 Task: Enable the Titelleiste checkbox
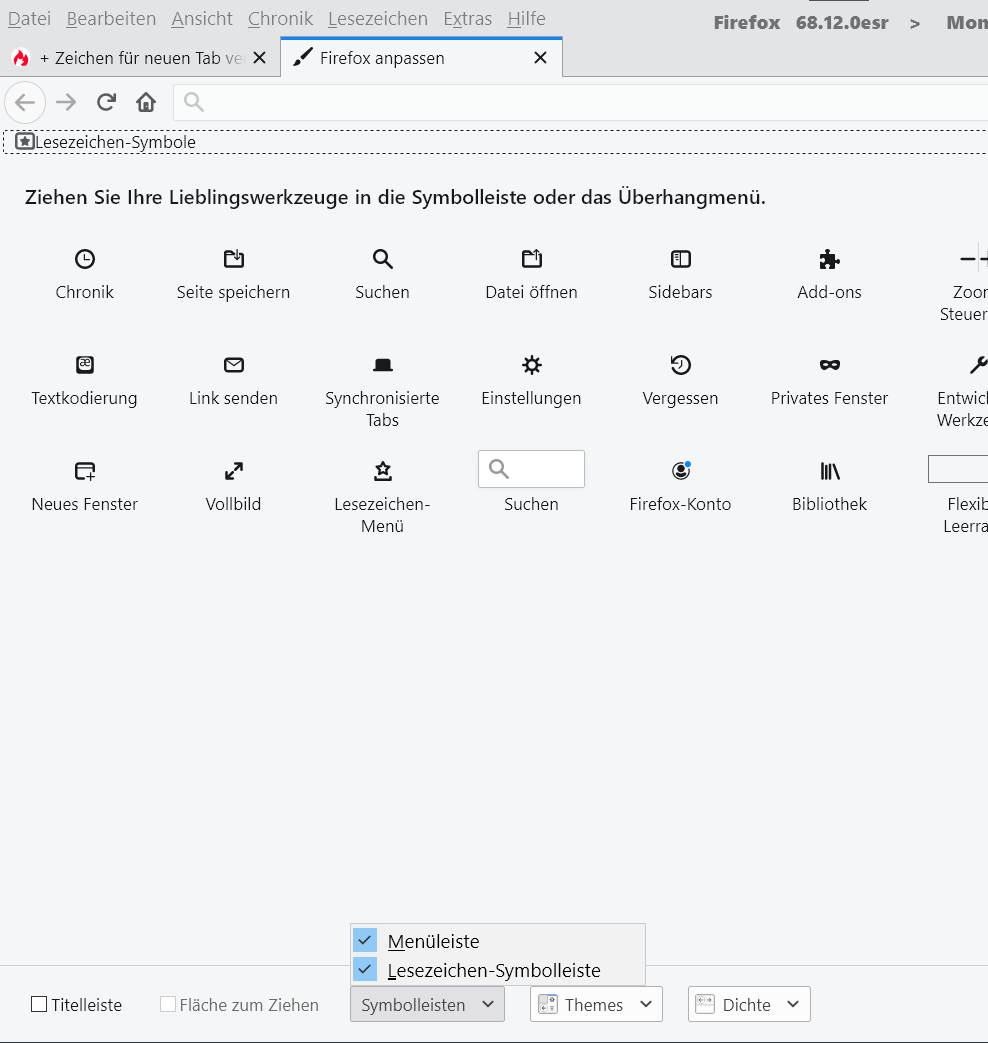(39, 1004)
